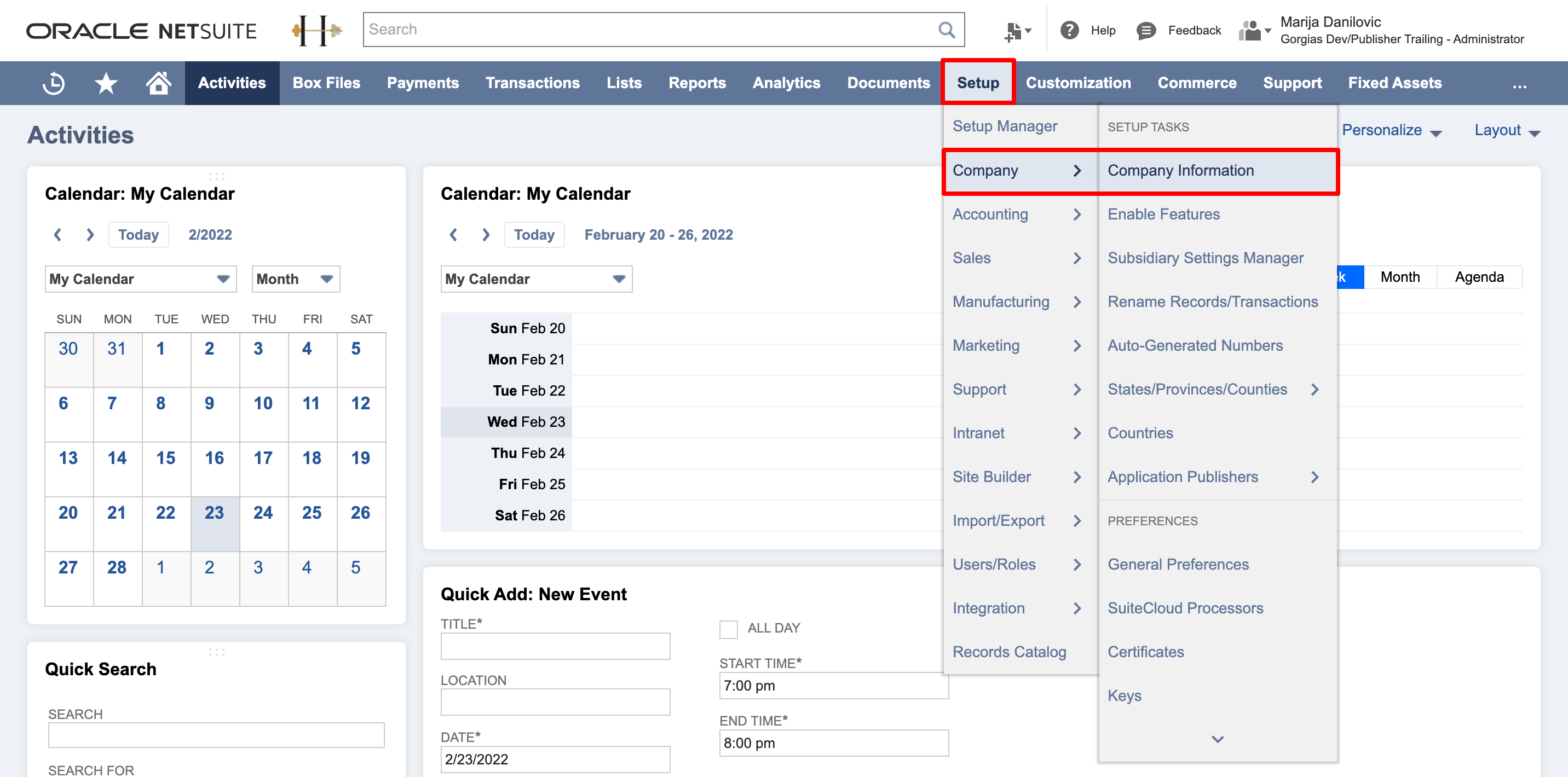
Task: Click Today button in month calendar
Action: [138, 235]
